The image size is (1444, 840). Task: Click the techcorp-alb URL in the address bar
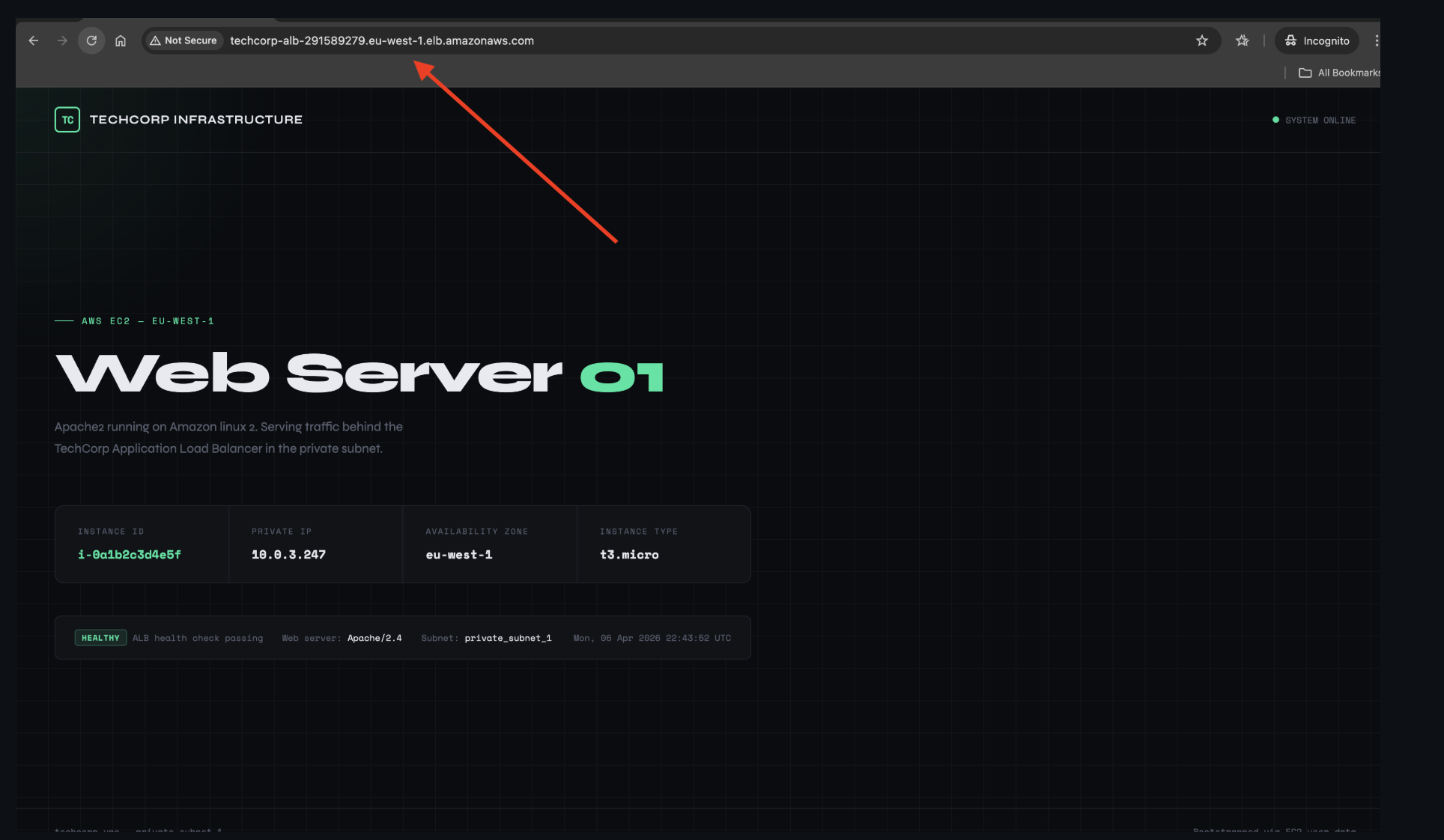[x=382, y=40]
